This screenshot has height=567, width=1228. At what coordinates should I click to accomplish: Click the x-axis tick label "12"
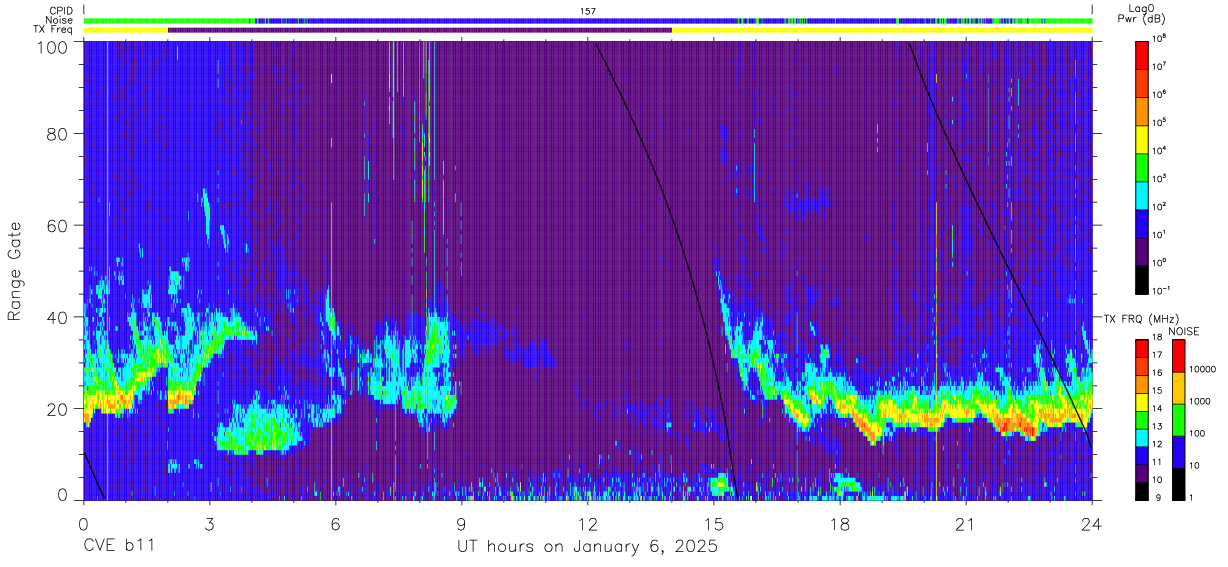(587, 524)
